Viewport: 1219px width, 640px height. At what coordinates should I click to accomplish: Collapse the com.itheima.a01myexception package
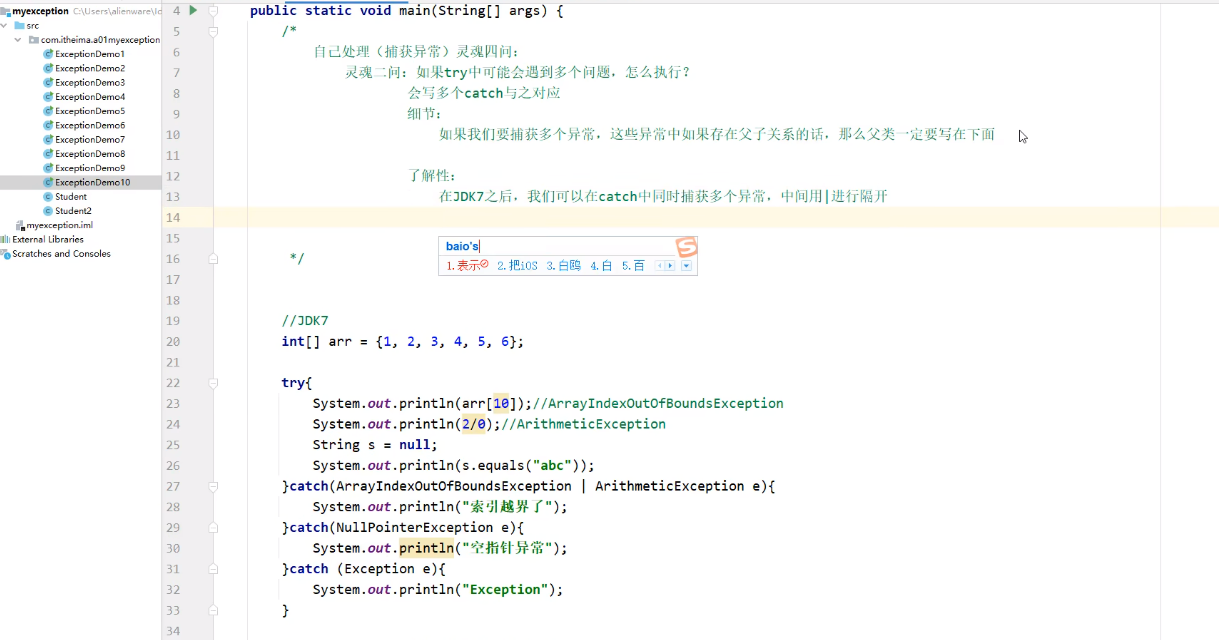point(16,40)
